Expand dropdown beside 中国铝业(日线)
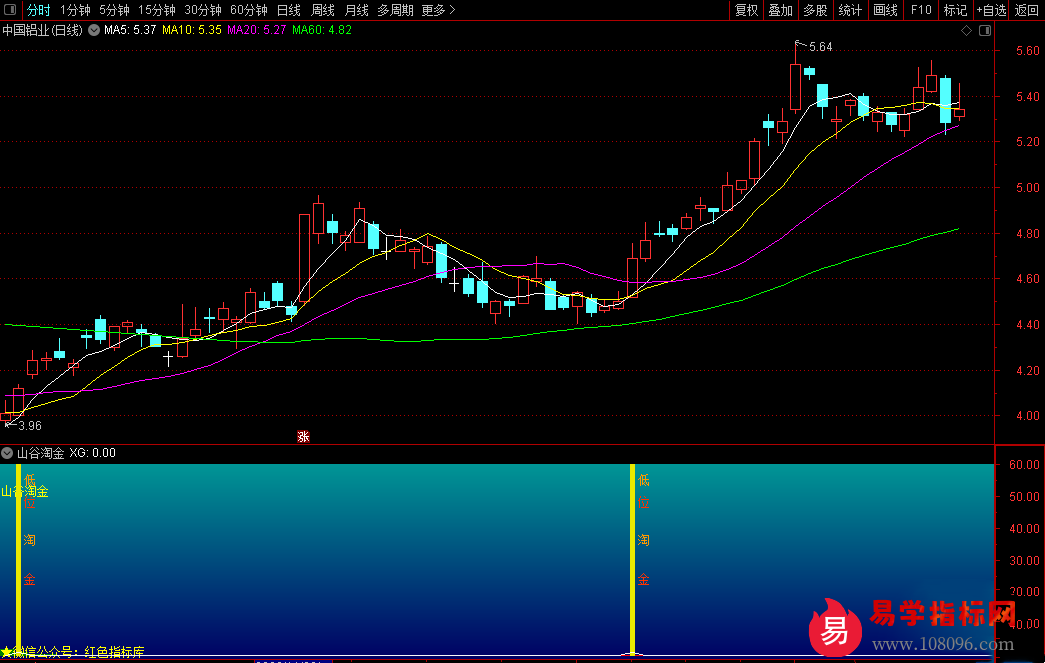The width and height of the screenshot is (1045, 663). pos(94,30)
